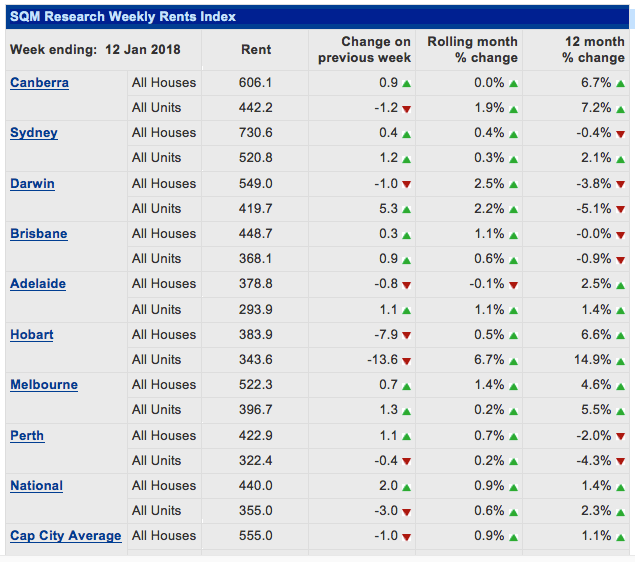The width and height of the screenshot is (635, 562).
Task: Select Darwin houses rent value 549.0
Action: pyautogui.click(x=256, y=183)
